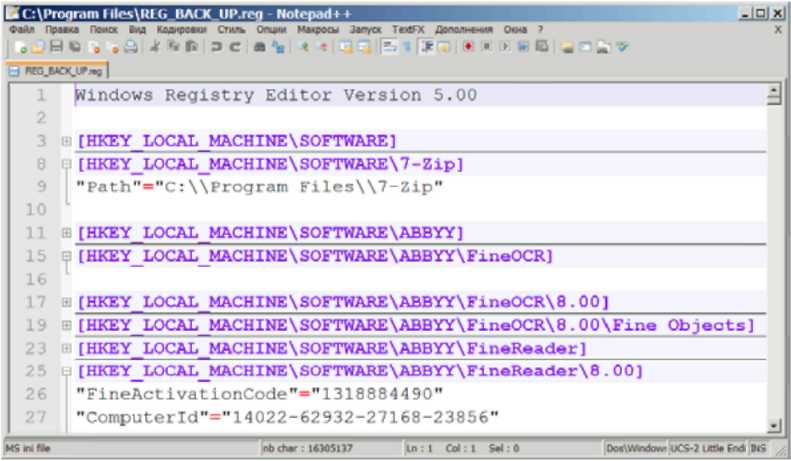Start macro recording with red dot icon

469,47
